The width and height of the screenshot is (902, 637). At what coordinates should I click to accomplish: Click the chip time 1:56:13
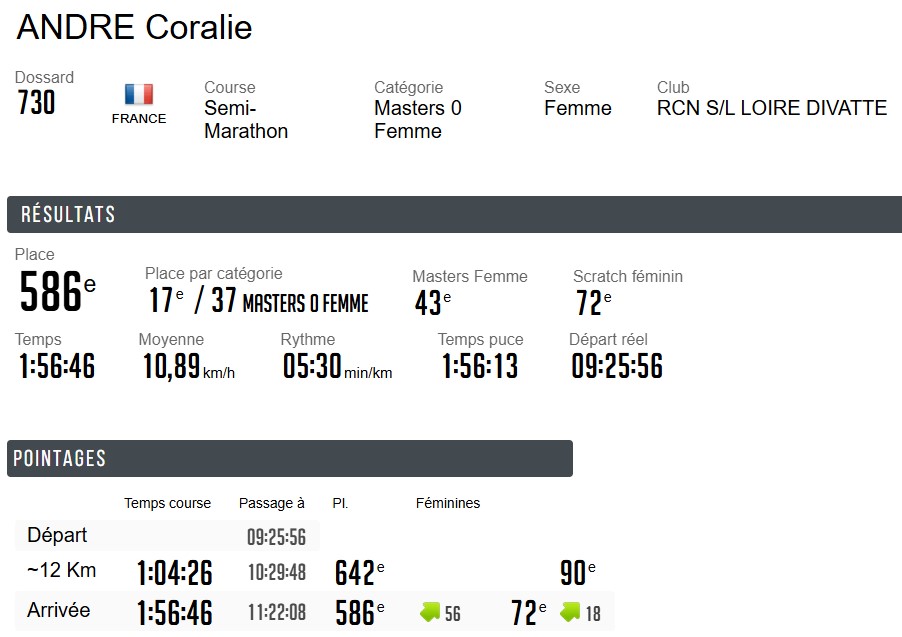480,366
